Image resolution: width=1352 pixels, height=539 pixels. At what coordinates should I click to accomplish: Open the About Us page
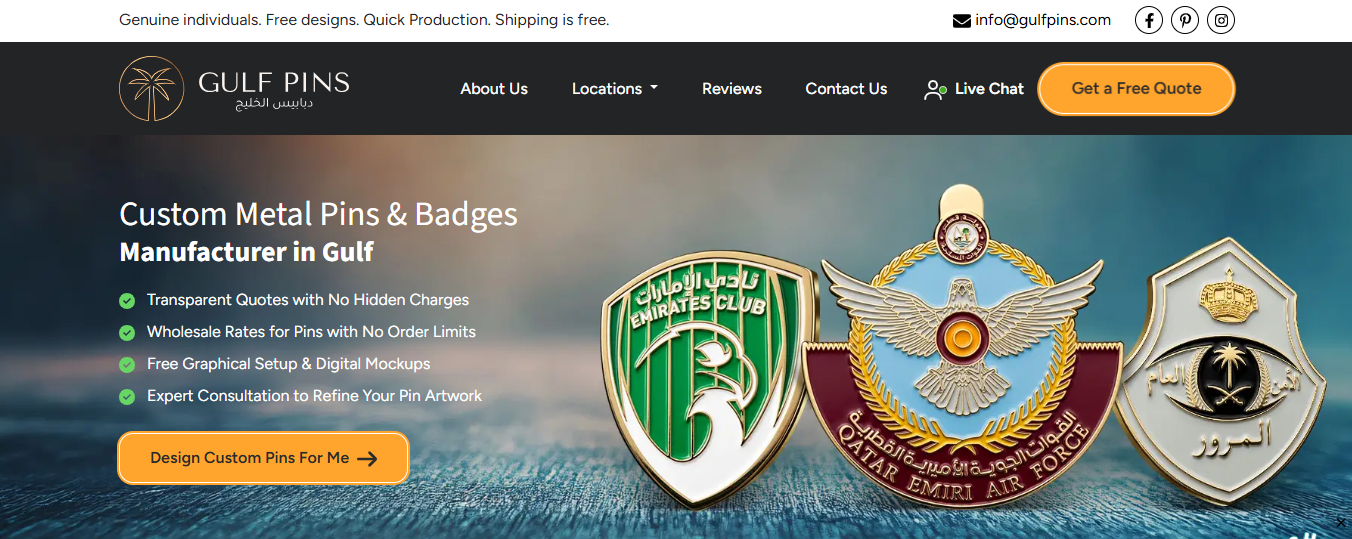point(494,88)
